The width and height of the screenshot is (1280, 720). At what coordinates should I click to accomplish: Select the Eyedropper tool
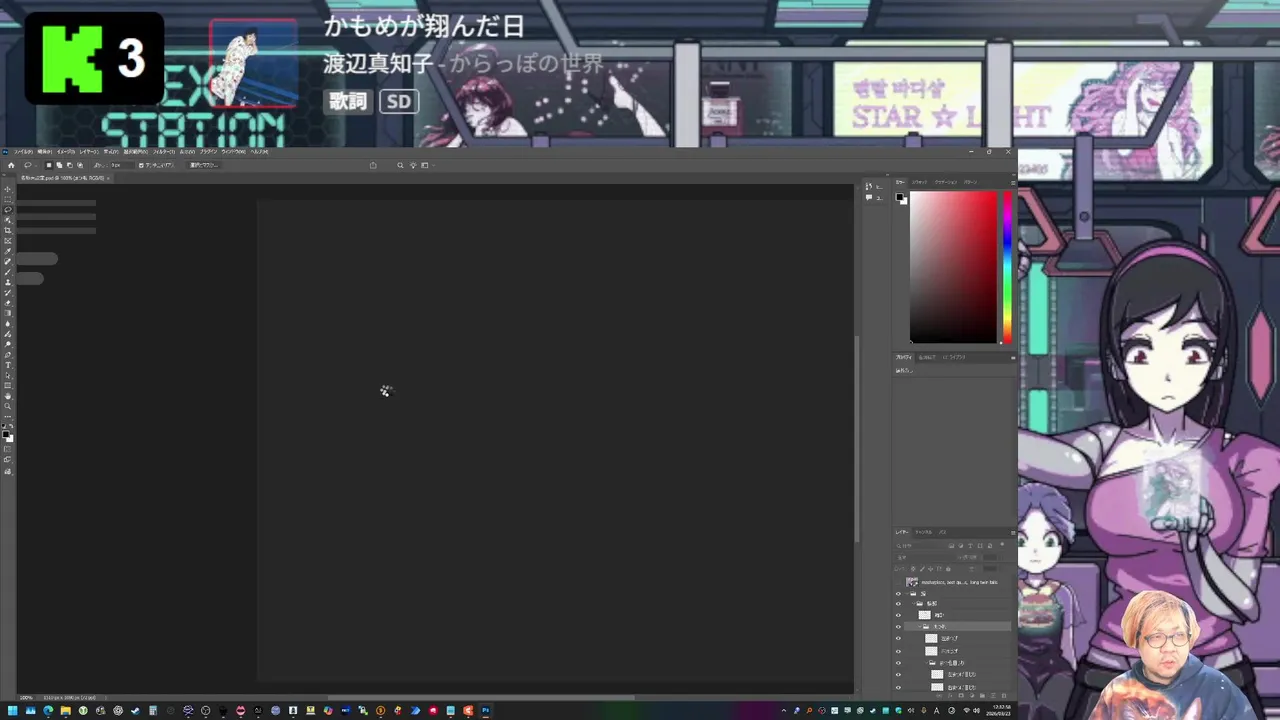[8, 252]
